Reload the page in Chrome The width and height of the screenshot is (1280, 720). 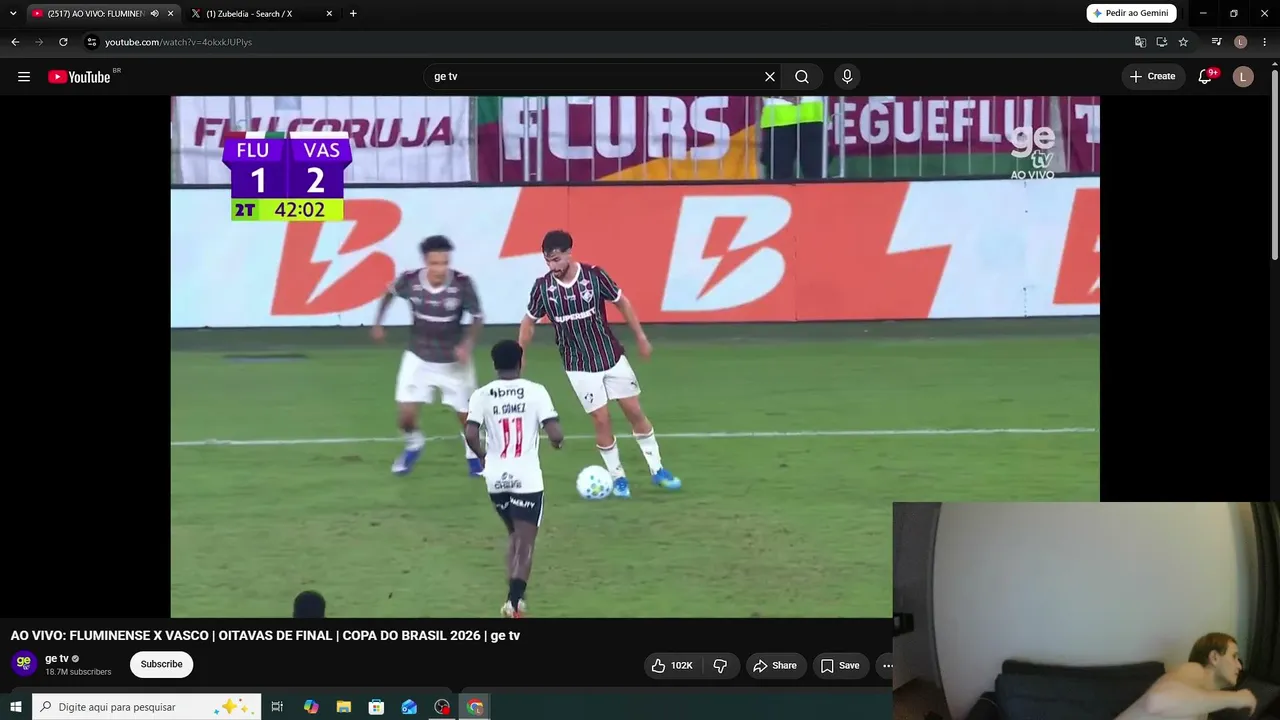coord(63,42)
